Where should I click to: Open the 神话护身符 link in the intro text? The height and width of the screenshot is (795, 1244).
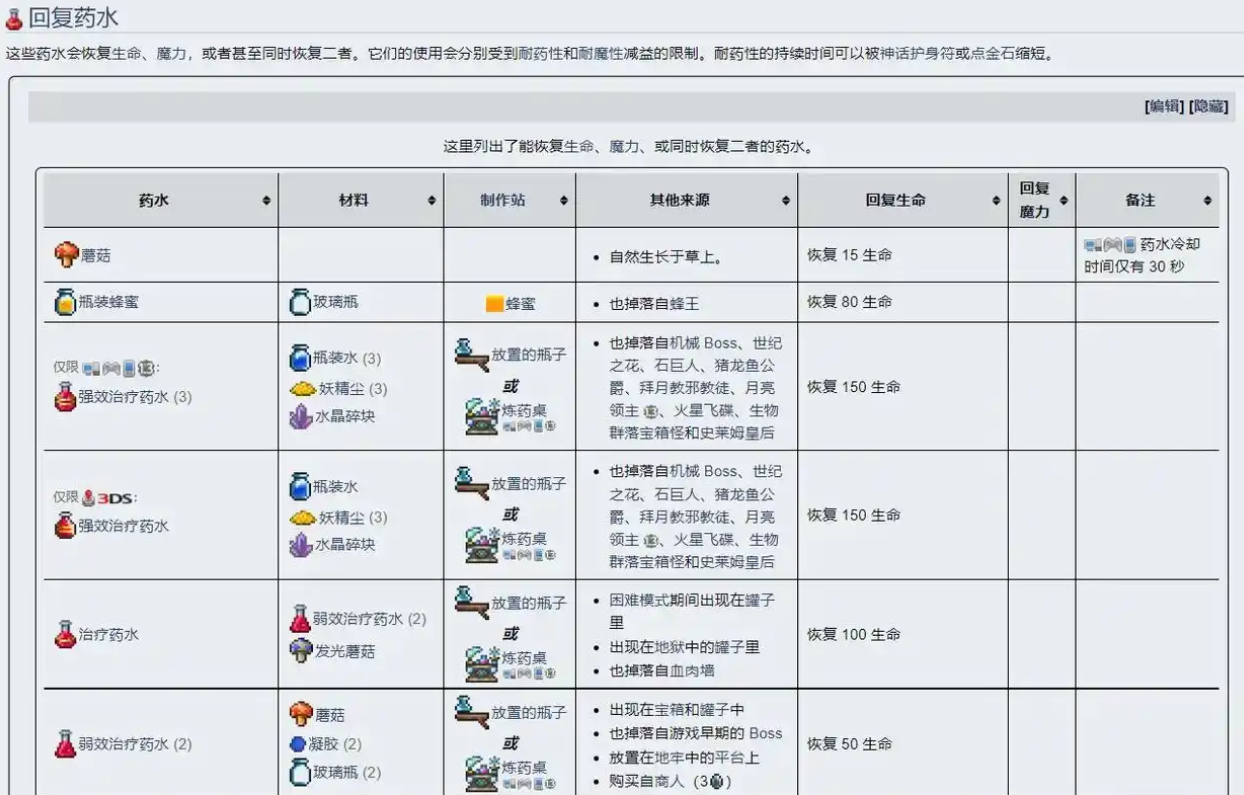(917, 54)
